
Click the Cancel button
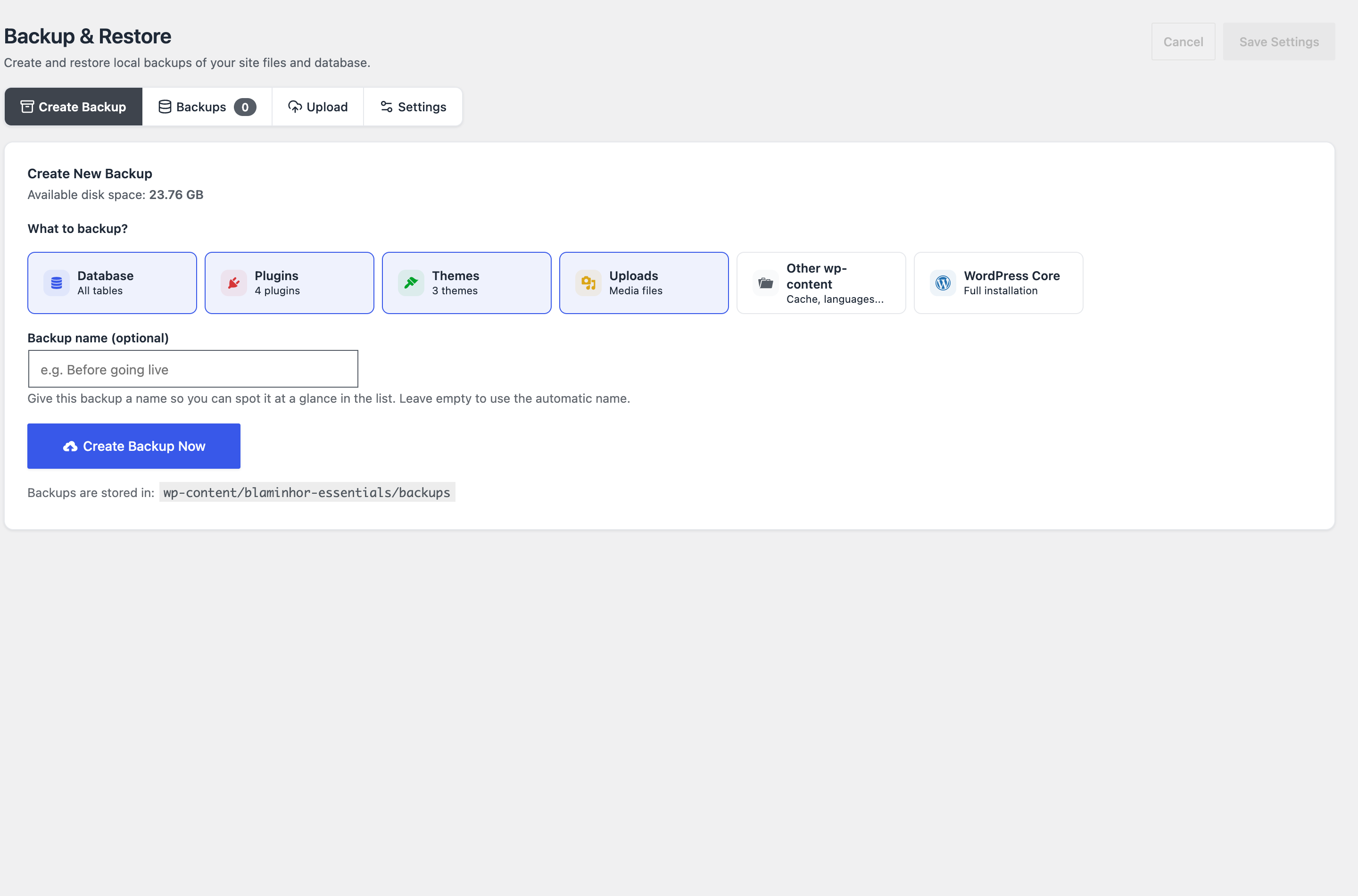(x=1183, y=41)
